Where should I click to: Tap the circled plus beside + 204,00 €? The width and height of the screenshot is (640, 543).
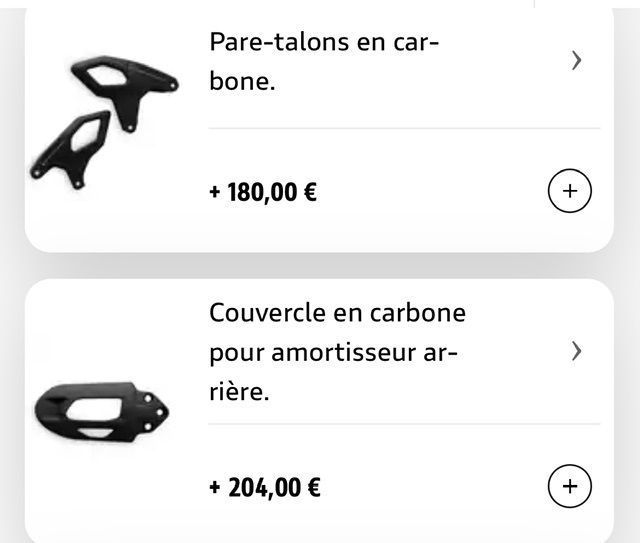[x=570, y=487]
